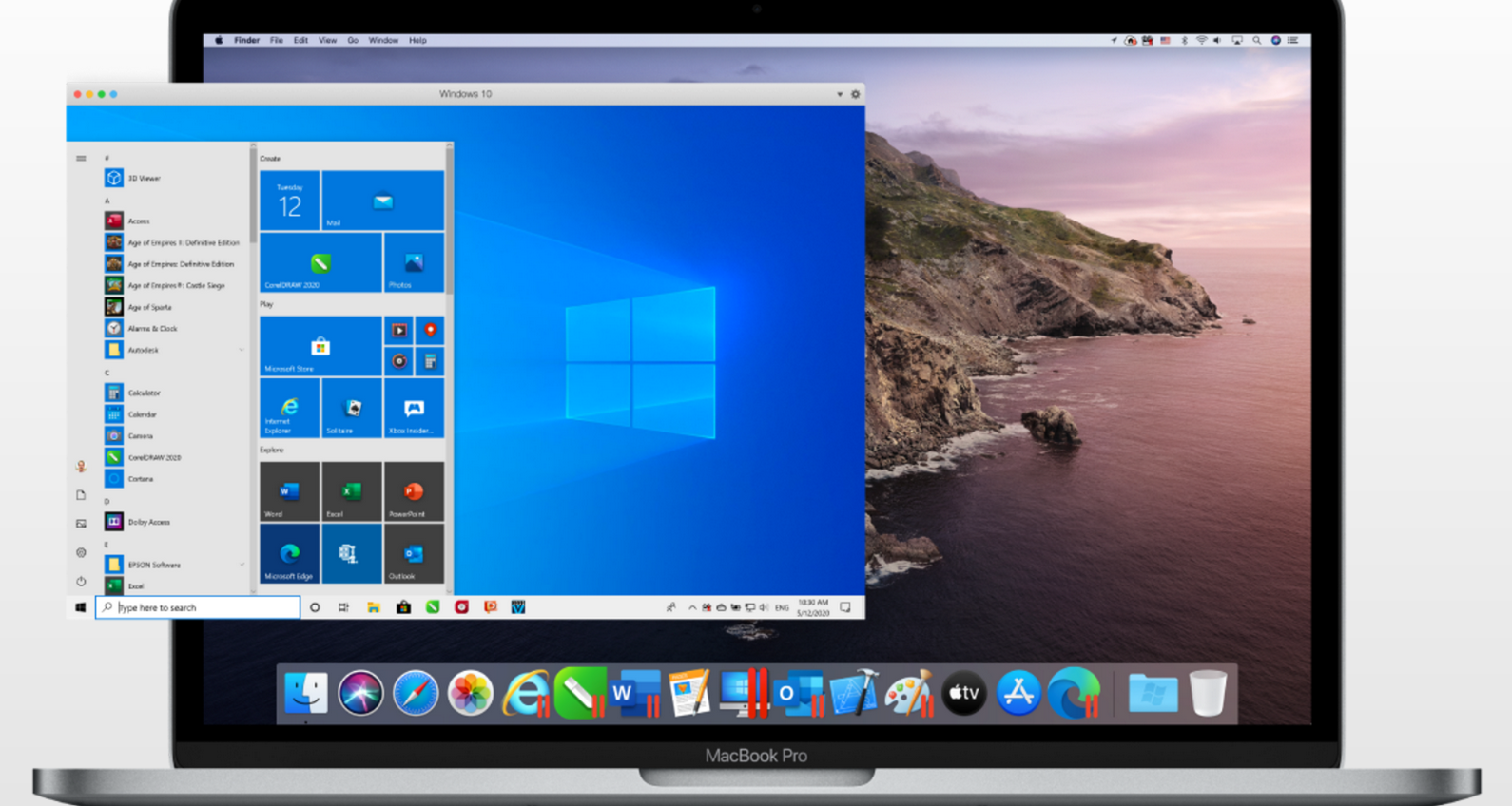1512x806 pixels.
Task: Open the Apple menu
Action: point(219,41)
